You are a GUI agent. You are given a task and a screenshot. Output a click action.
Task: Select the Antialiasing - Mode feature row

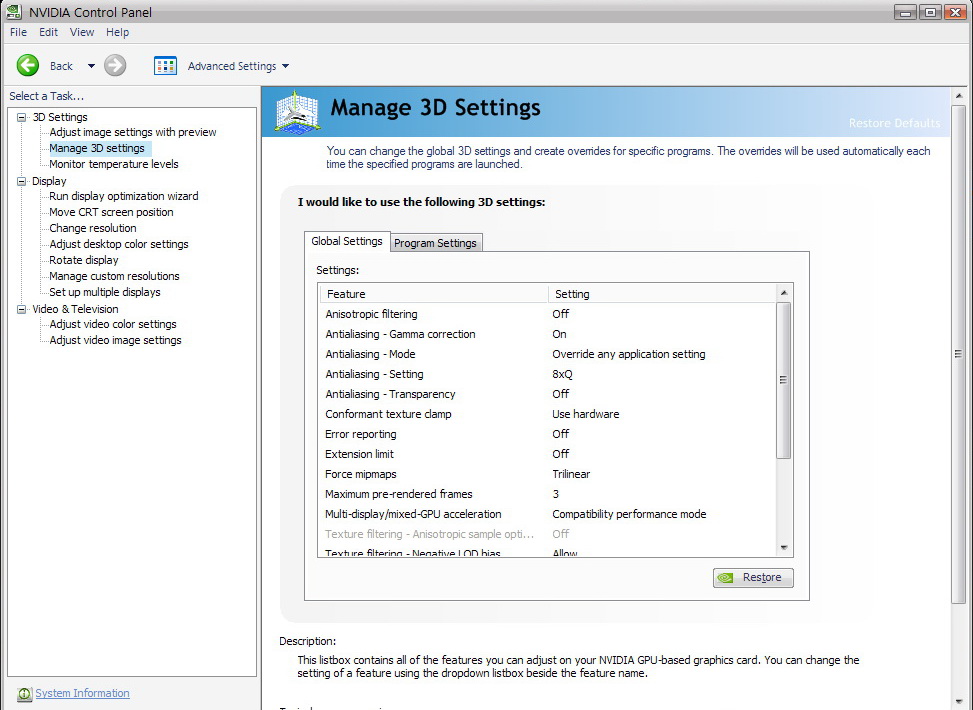(x=547, y=354)
